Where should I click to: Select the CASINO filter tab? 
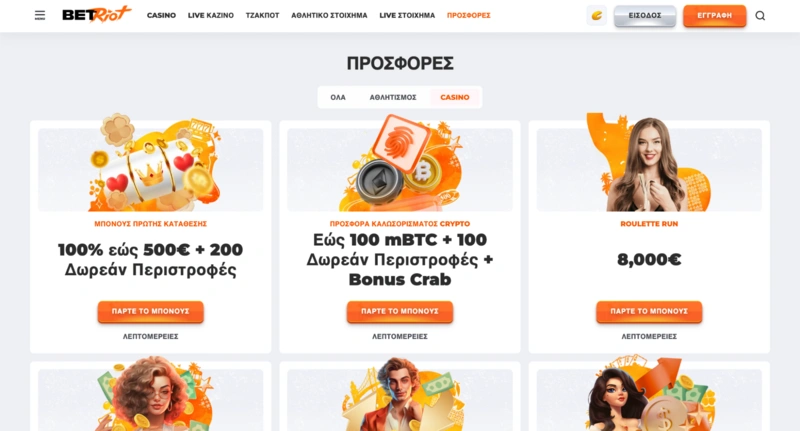(x=455, y=97)
